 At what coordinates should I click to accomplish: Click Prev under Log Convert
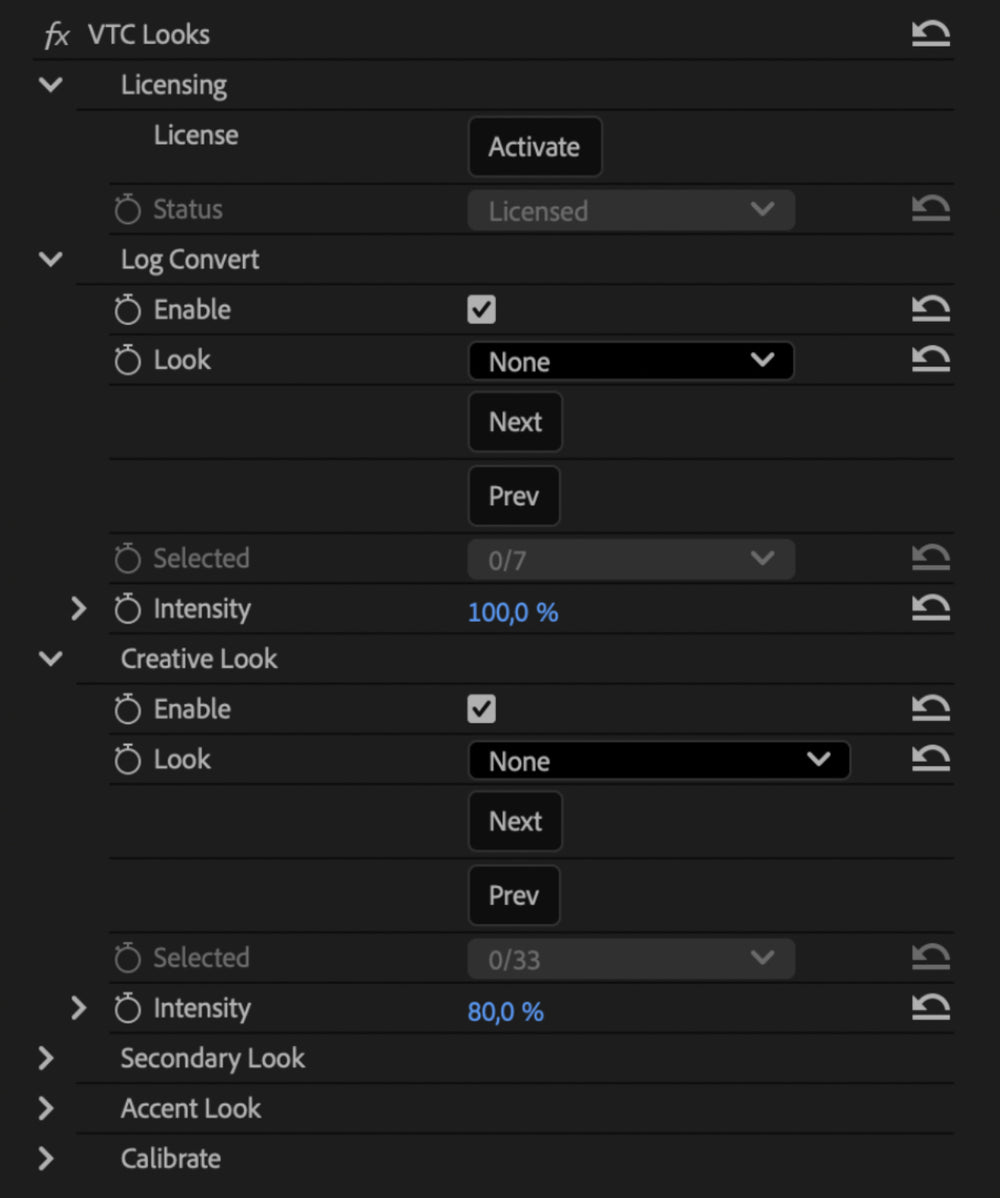pyautogui.click(x=513, y=496)
